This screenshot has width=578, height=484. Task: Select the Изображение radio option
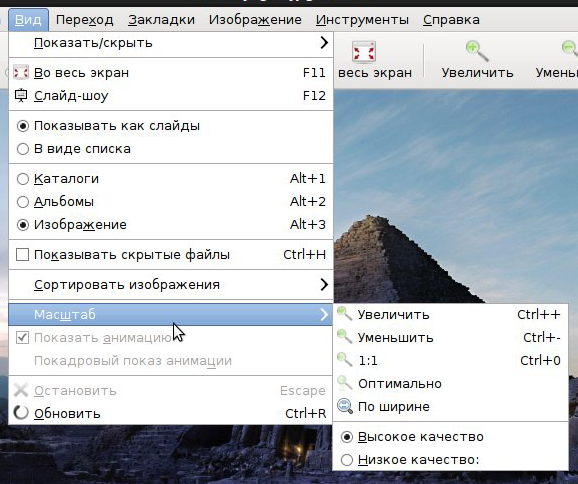tap(23, 225)
